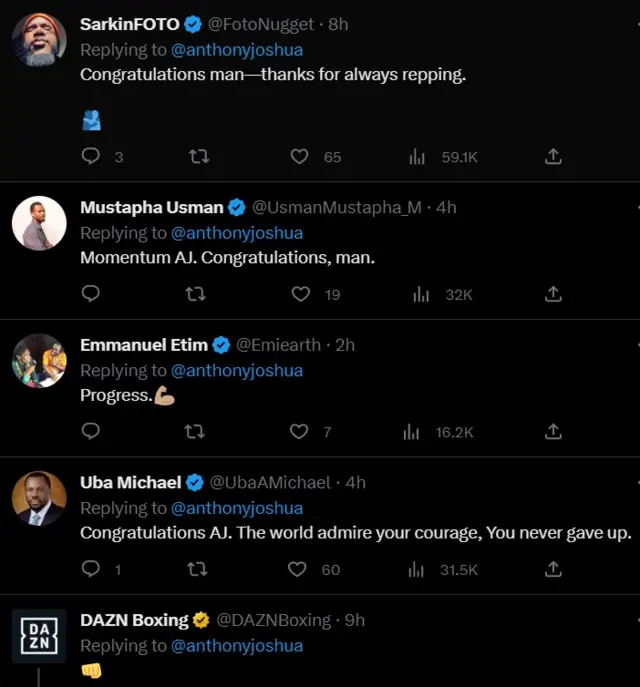Open the SarkinFOTO profile name

(x=129, y=24)
